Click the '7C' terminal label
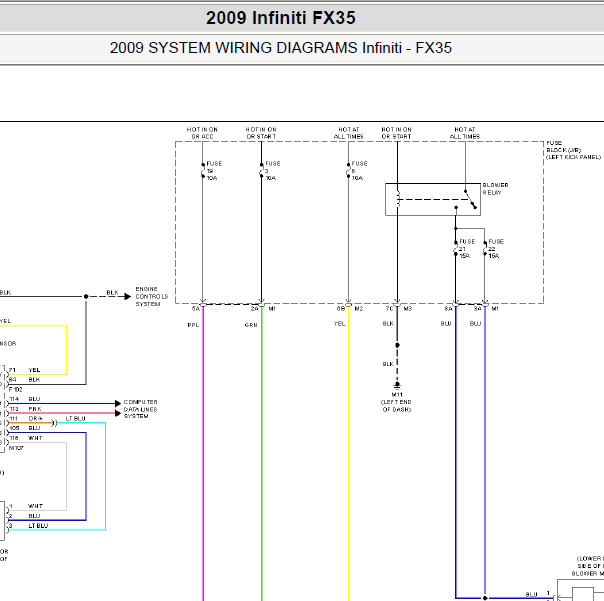Image resolution: width=604 pixels, height=601 pixels. point(389,309)
